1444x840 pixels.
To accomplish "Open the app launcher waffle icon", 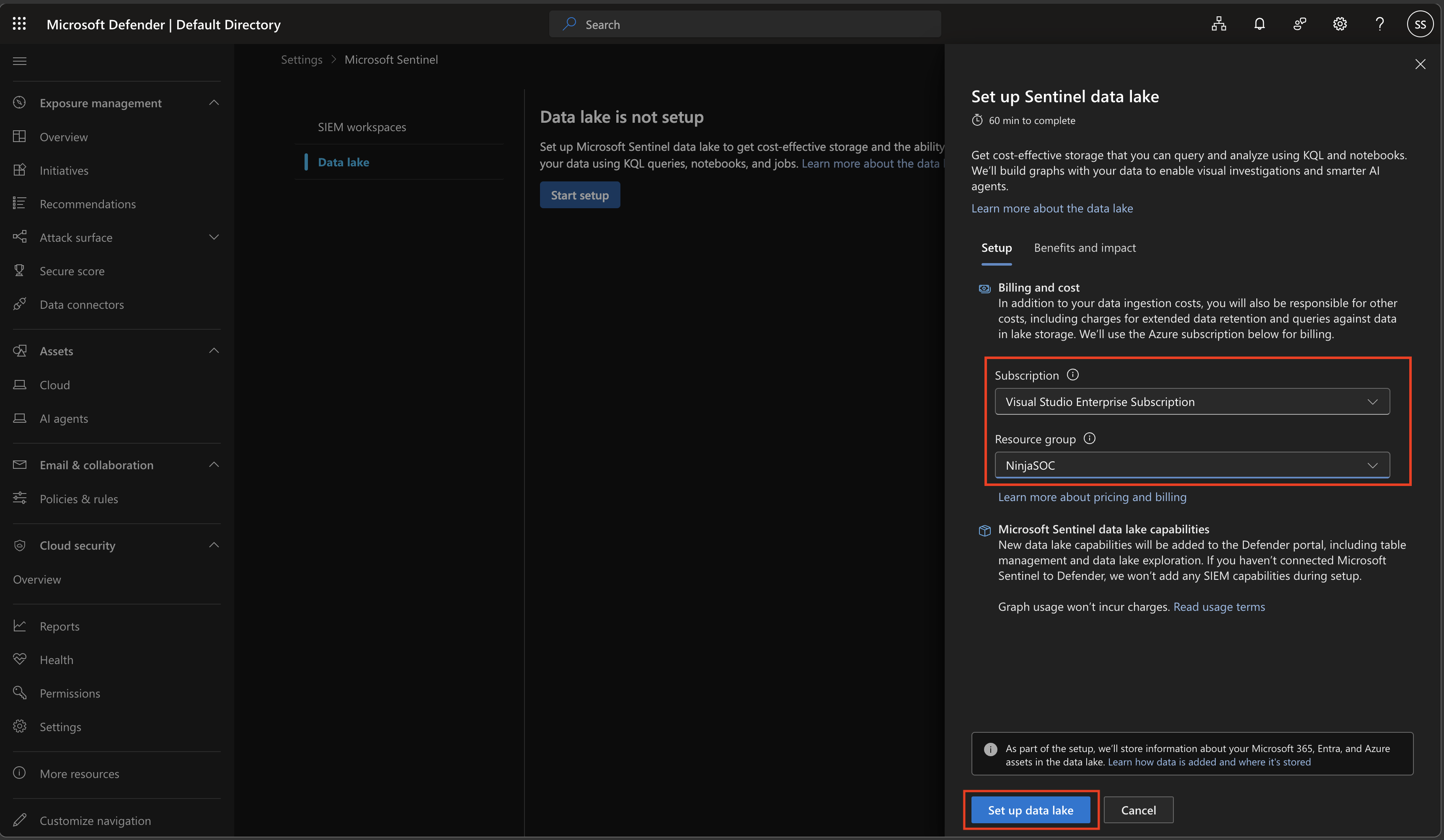I will pyautogui.click(x=20, y=23).
